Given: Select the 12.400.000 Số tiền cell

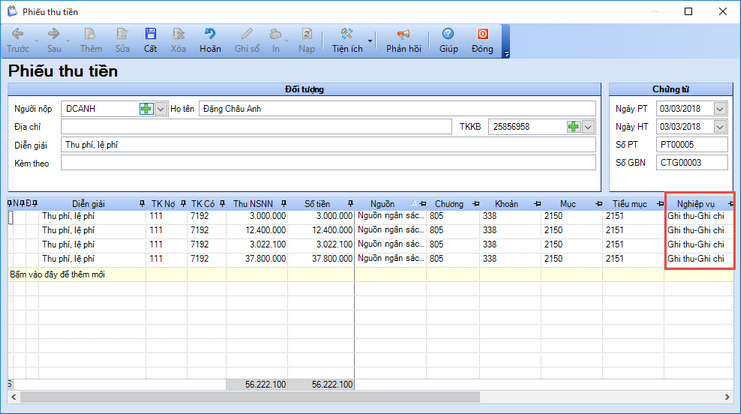Looking at the screenshot, I should pyautogui.click(x=321, y=230).
